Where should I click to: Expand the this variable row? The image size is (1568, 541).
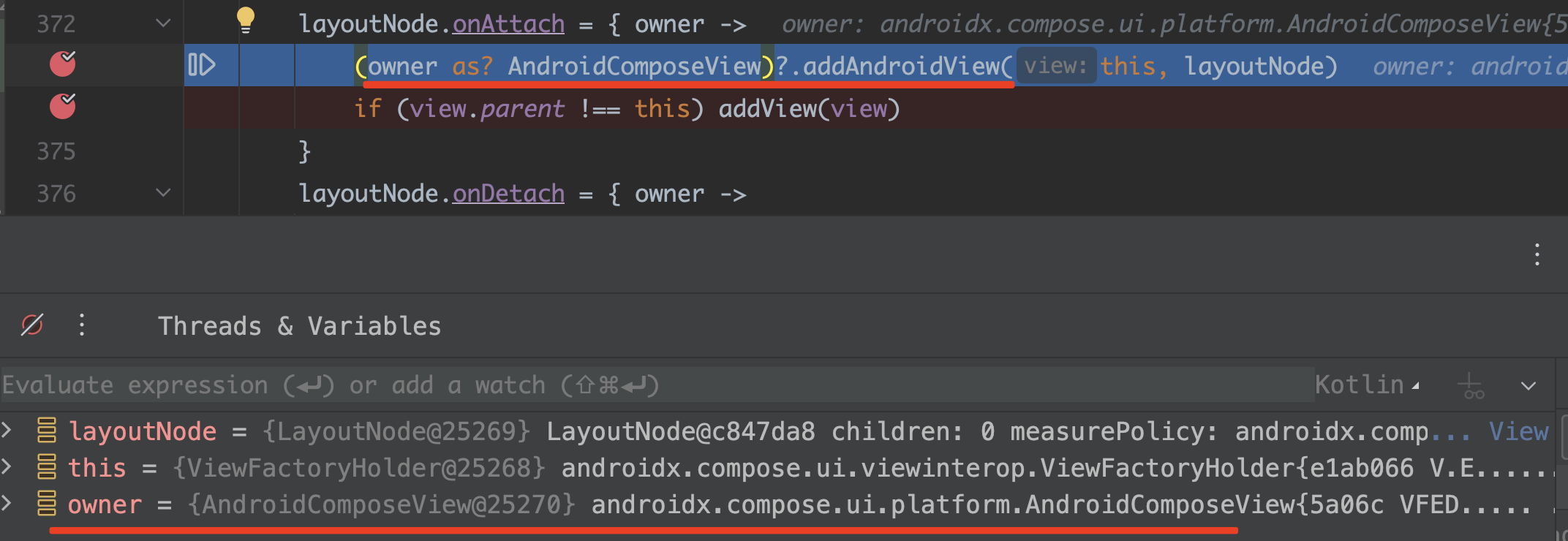tap(7, 466)
